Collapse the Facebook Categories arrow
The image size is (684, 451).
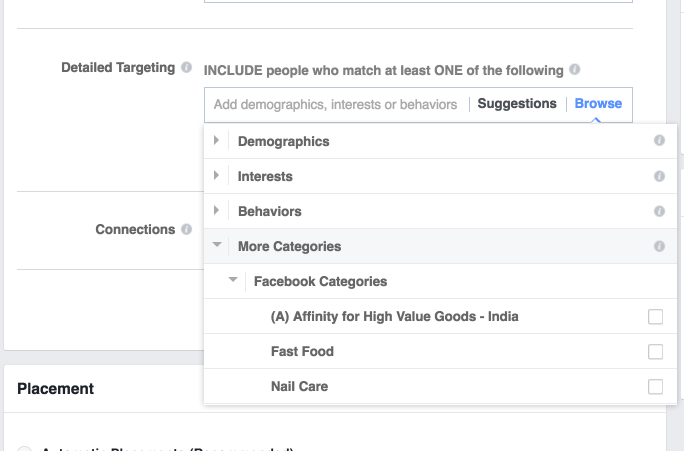pos(233,280)
